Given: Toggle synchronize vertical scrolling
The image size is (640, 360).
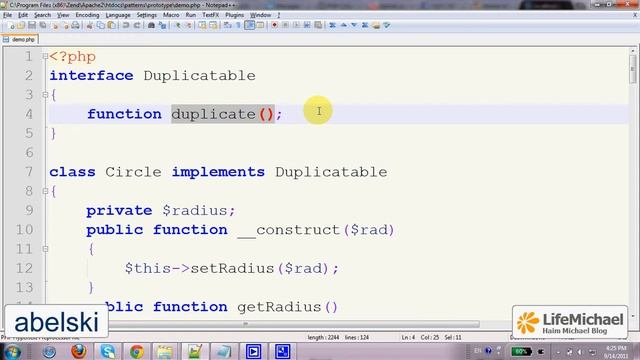Looking at the screenshot, I should [202, 25].
